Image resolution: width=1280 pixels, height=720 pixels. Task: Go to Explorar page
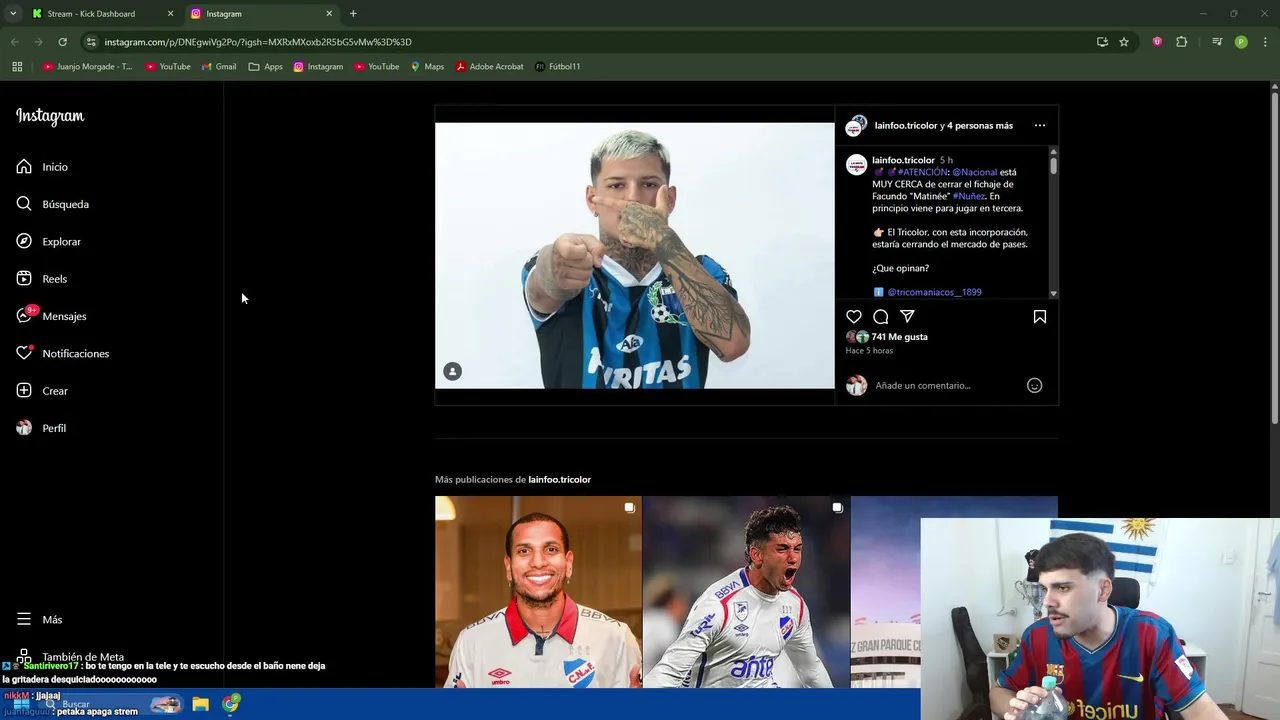[48, 242]
